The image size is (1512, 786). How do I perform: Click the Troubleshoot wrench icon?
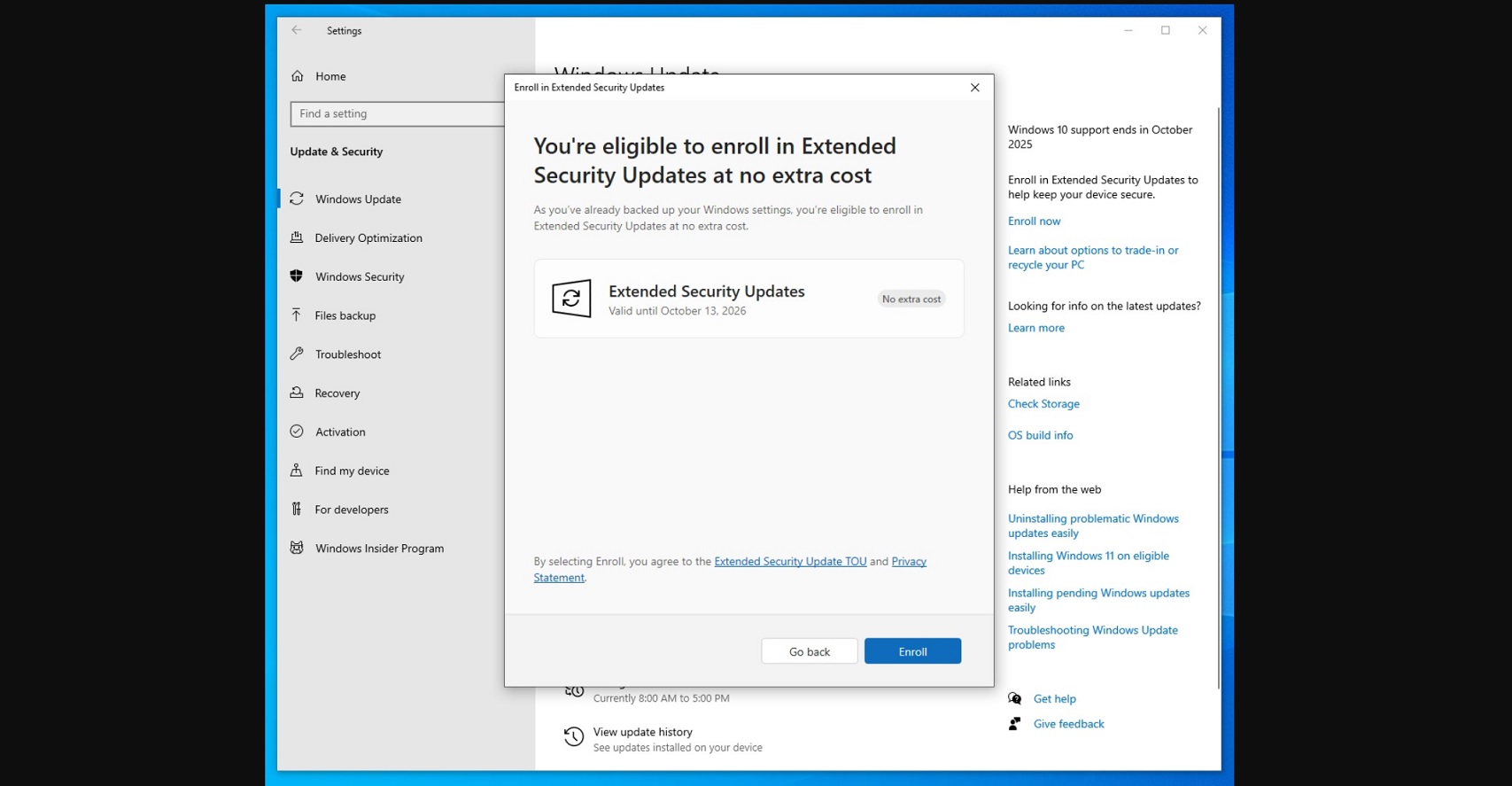[x=297, y=354]
